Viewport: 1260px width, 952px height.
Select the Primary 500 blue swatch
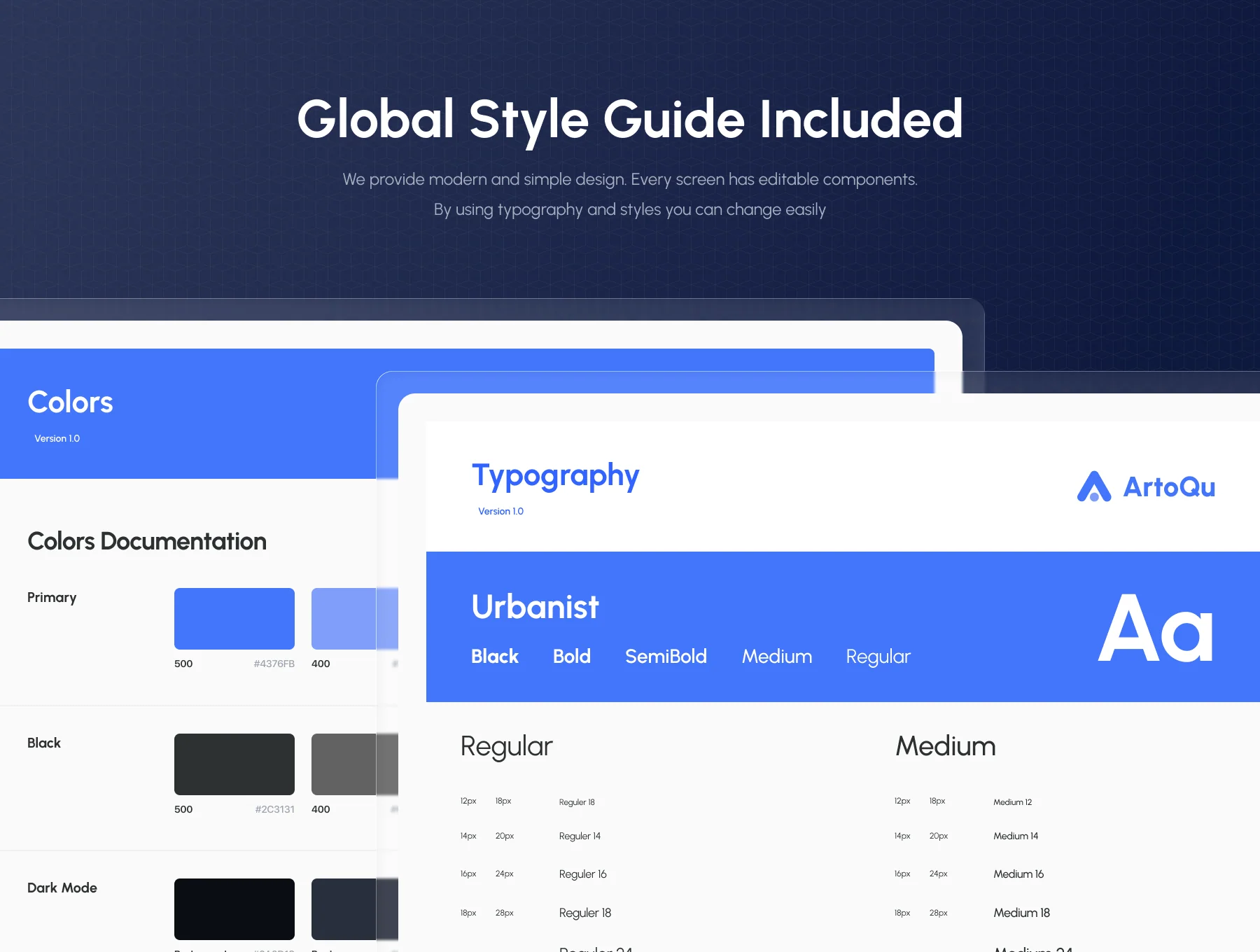(x=234, y=619)
